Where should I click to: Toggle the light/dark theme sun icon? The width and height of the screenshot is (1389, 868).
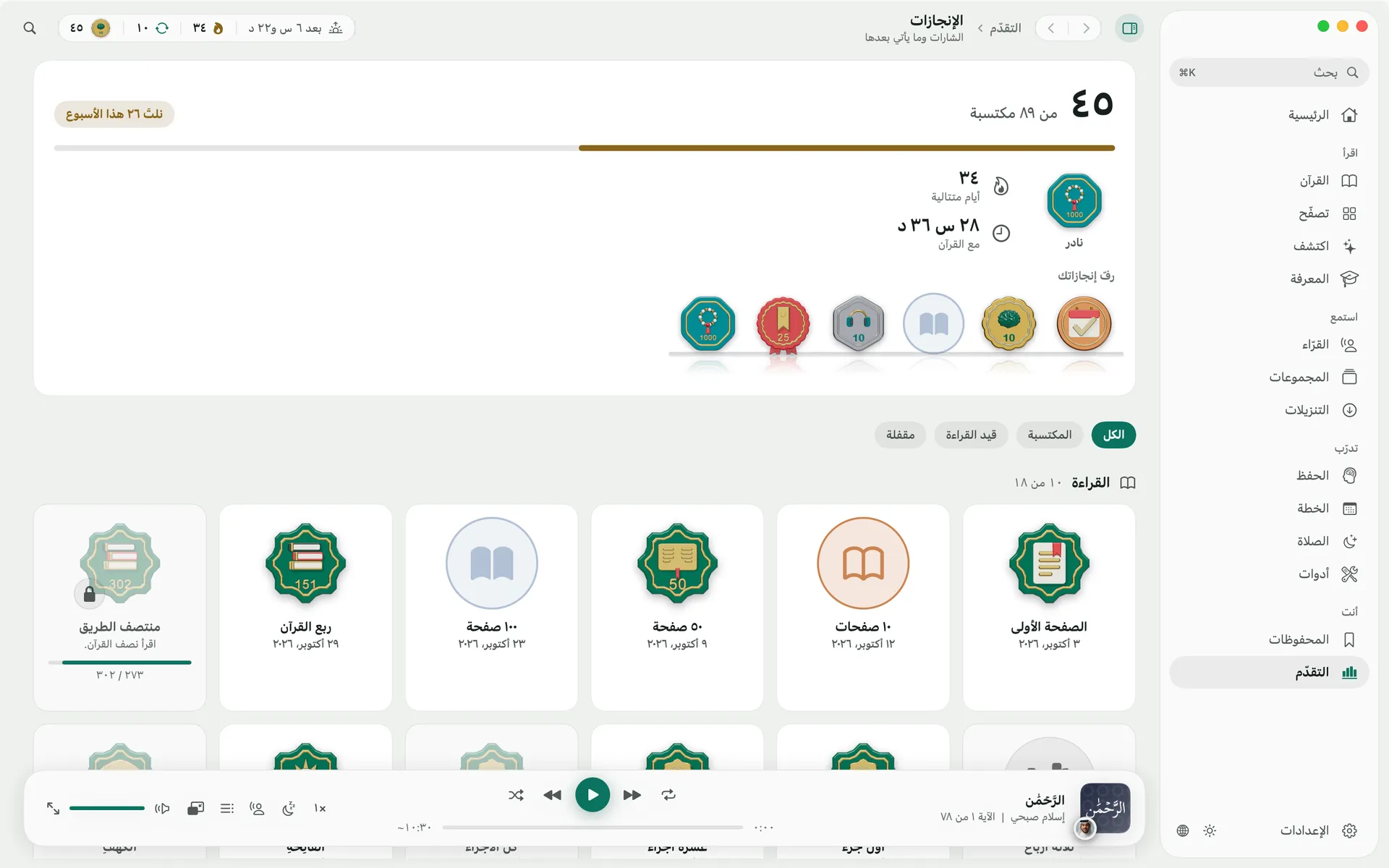click(x=1210, y=830)
